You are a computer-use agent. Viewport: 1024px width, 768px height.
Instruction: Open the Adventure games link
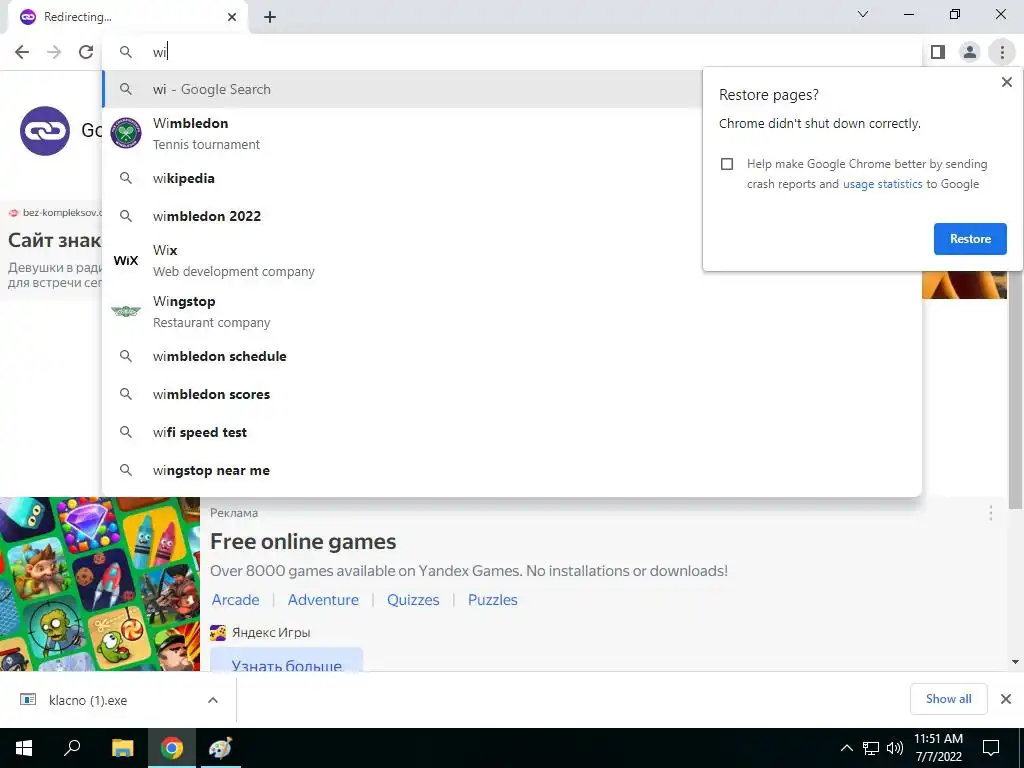tap(323, 600)
